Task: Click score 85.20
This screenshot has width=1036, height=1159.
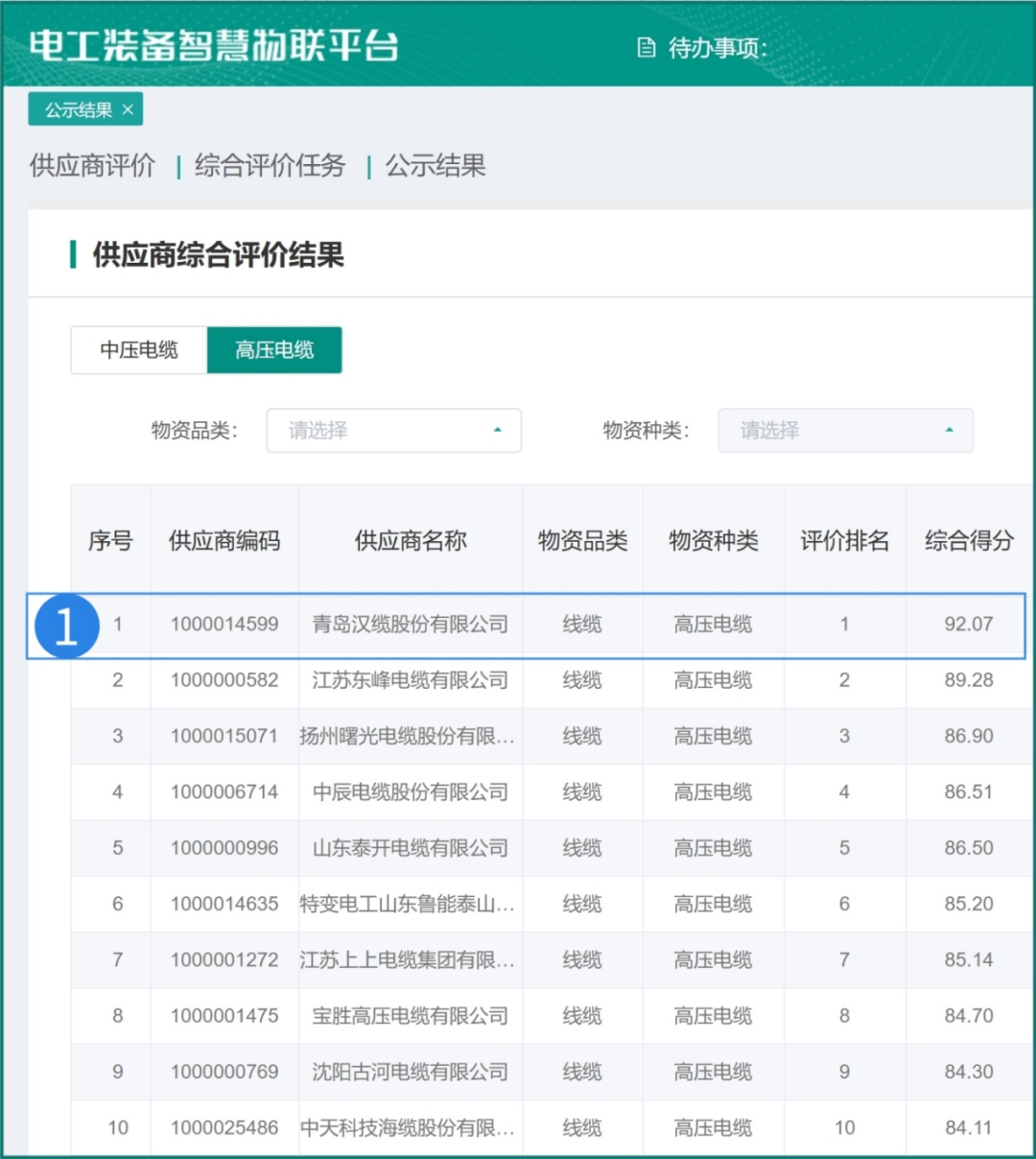Action: tap(969, 904)
